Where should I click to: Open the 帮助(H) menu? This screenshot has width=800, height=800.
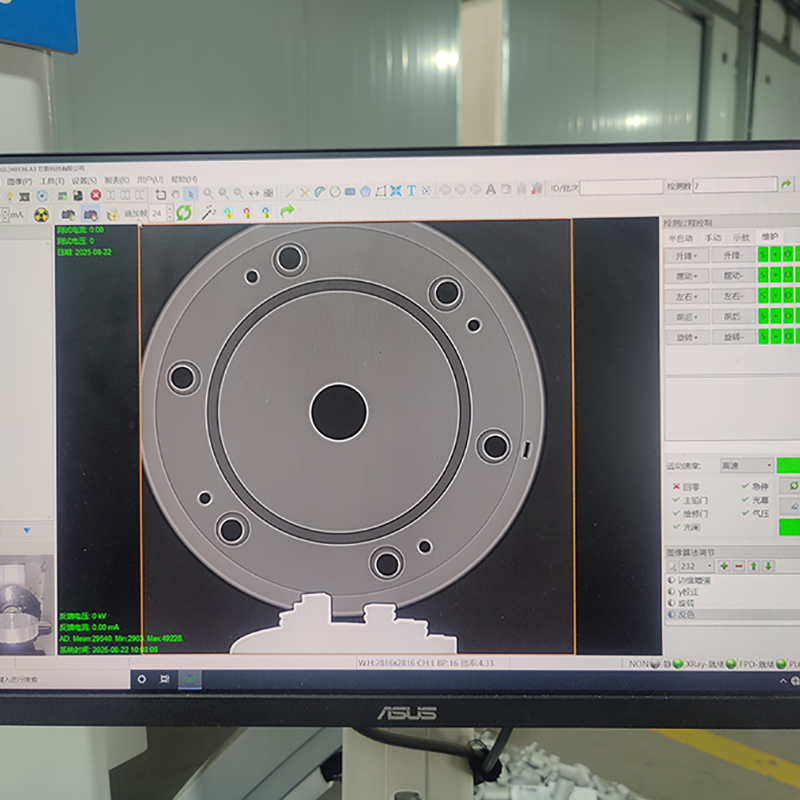[x=184, y=179]
